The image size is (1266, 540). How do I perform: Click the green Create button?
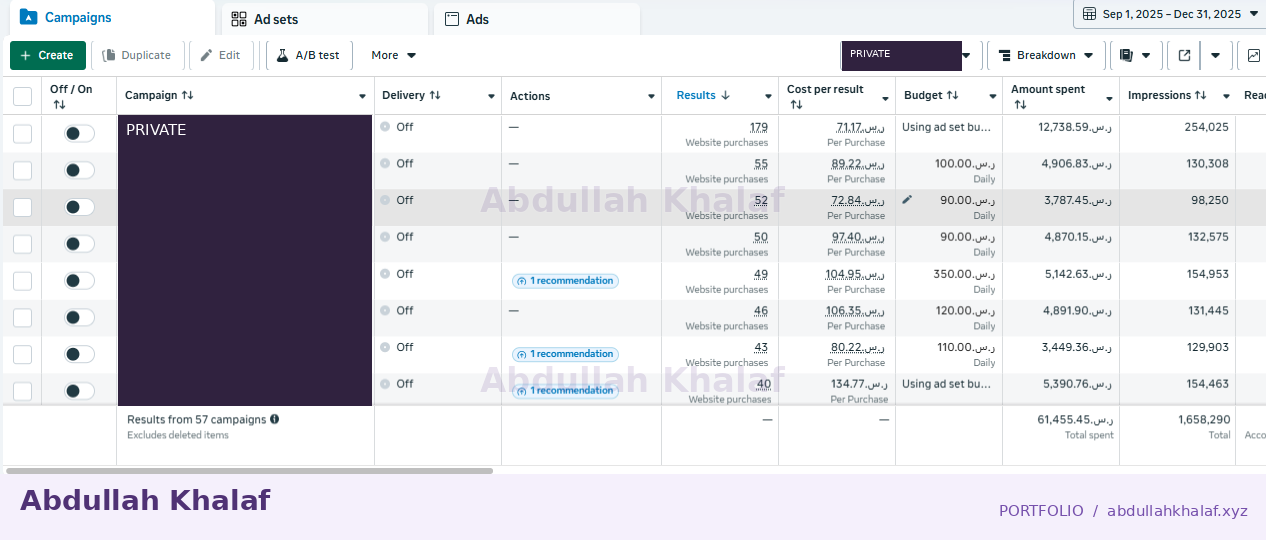coord(48,56)
